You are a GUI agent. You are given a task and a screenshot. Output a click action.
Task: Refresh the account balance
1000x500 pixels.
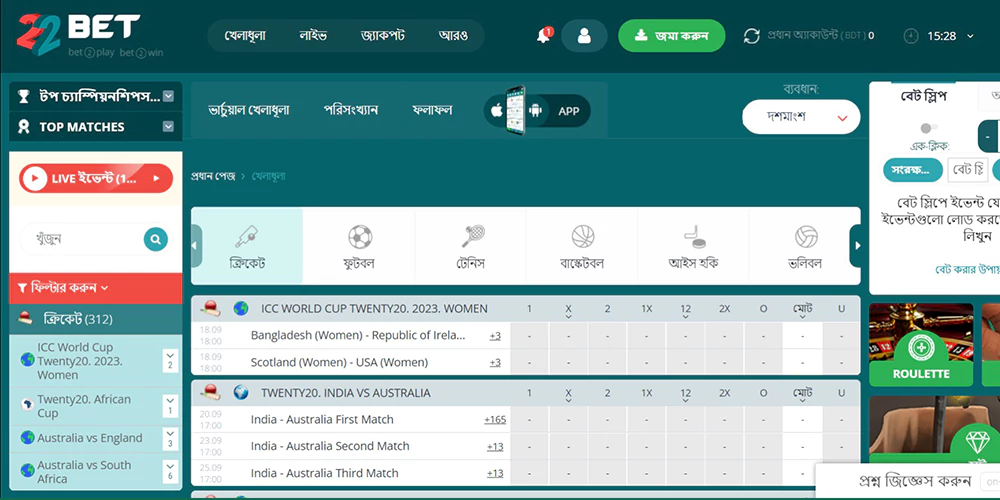pyautogui.click(x=752, y=36)
